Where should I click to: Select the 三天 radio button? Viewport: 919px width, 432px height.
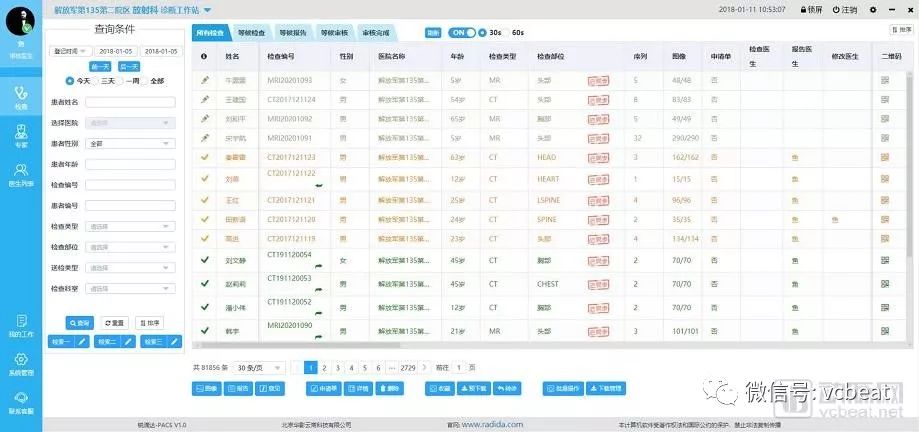pos(95,81)
